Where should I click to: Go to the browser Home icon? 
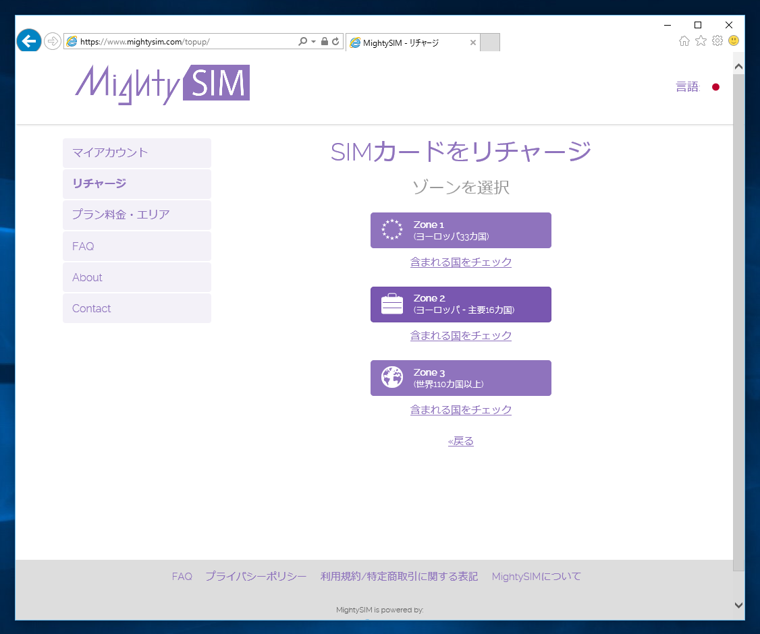point(684,41)
